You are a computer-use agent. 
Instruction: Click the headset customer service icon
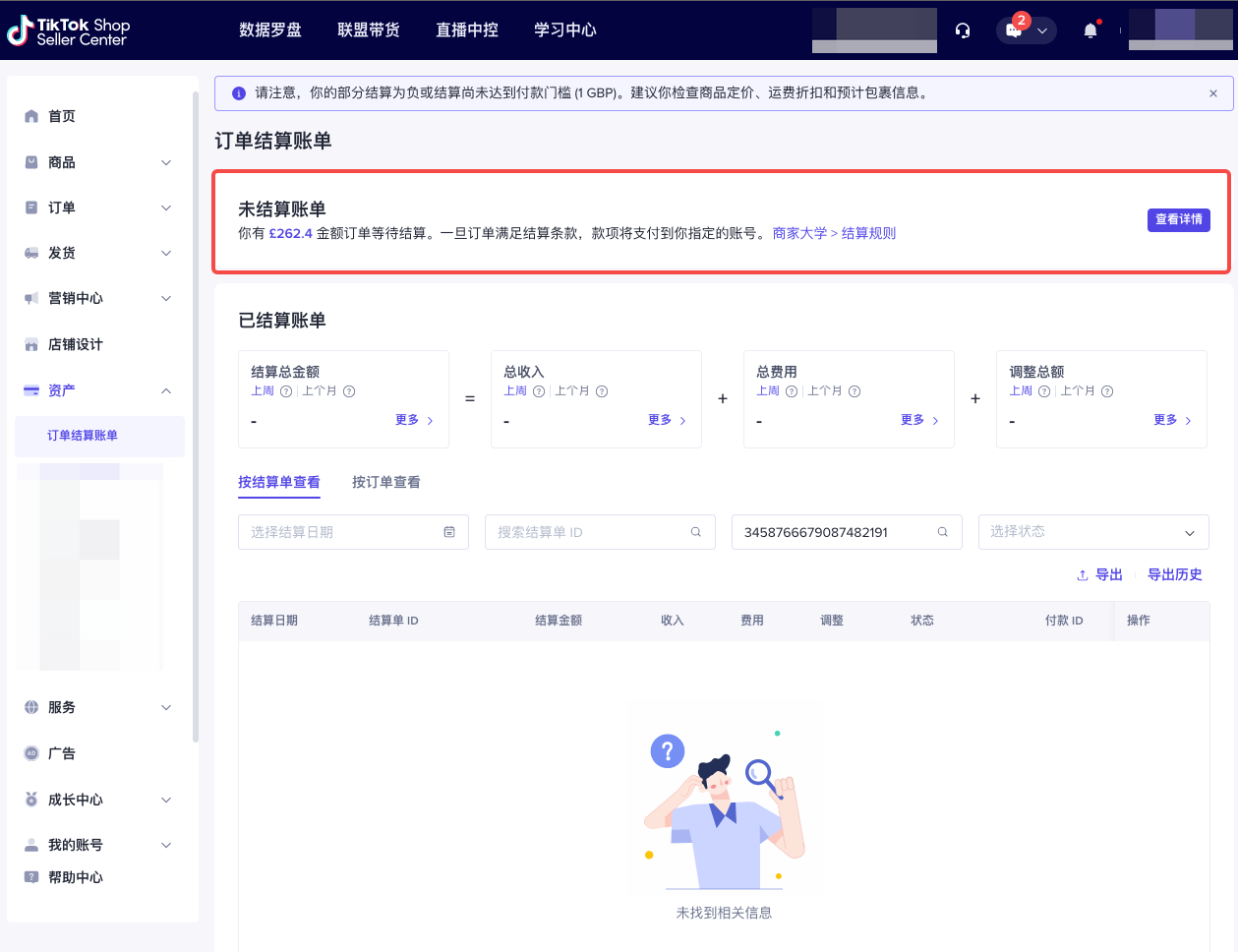pyautogui.click(x=962, y=30)
